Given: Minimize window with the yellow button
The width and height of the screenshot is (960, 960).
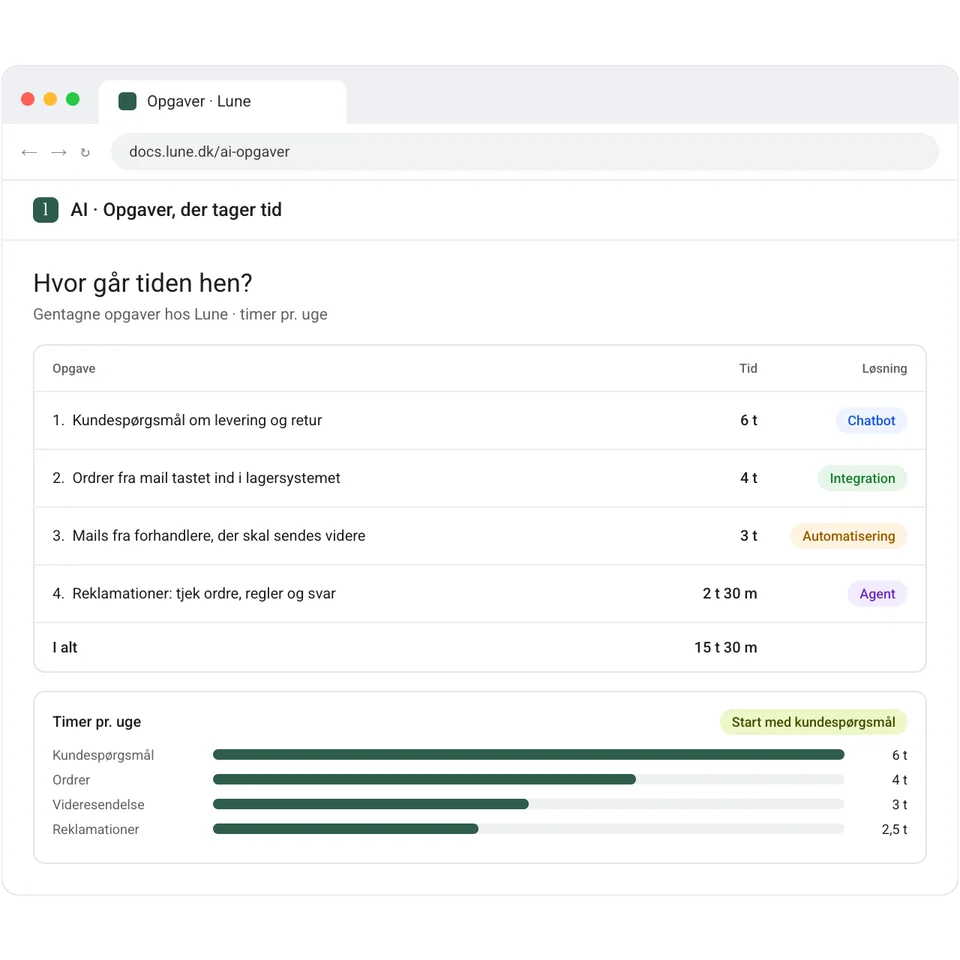Looking at the screenshot, I should pyautogui.click(x=50, y=99).
